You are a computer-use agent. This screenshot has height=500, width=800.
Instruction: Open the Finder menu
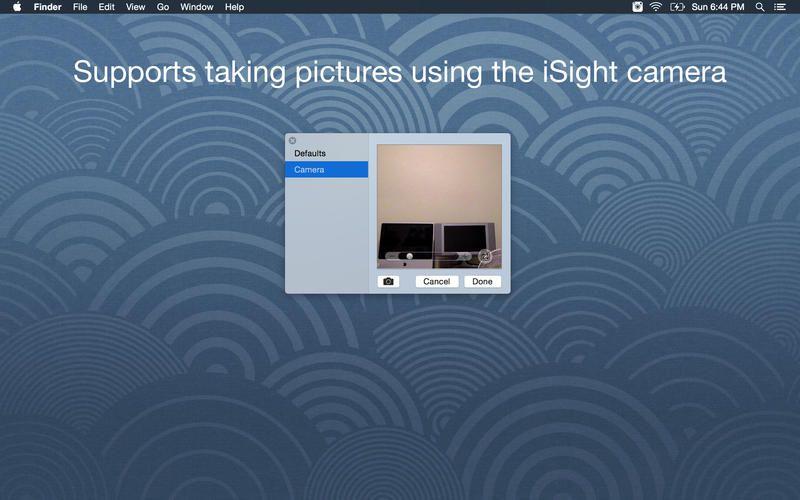47,7
